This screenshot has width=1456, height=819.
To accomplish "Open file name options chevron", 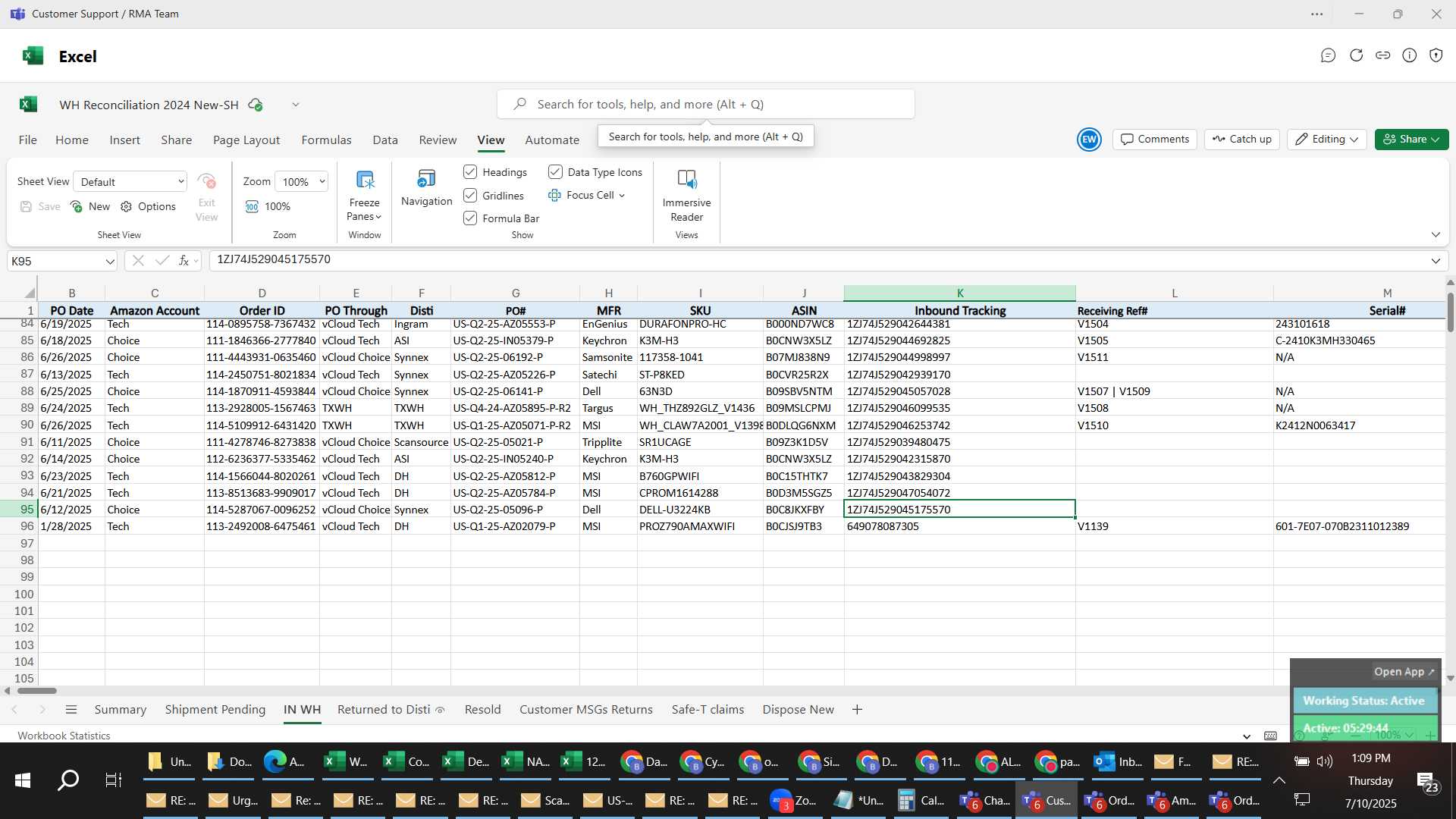I will tap(296, 105).
